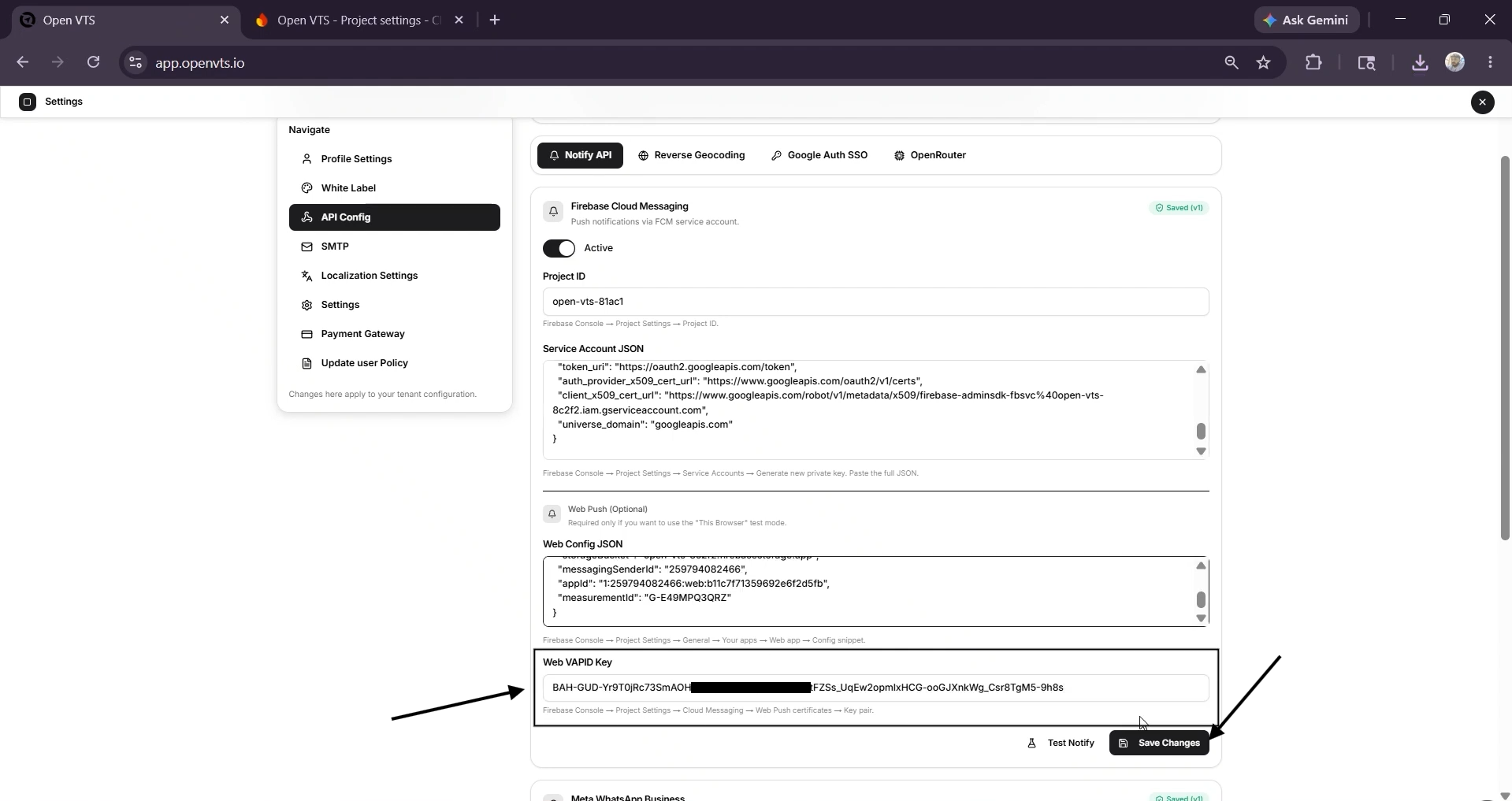The width and height of the screenshot is (1512, 801).
Task: Switch to the Google Auth SSO tab
Action: tap(819, 155)
